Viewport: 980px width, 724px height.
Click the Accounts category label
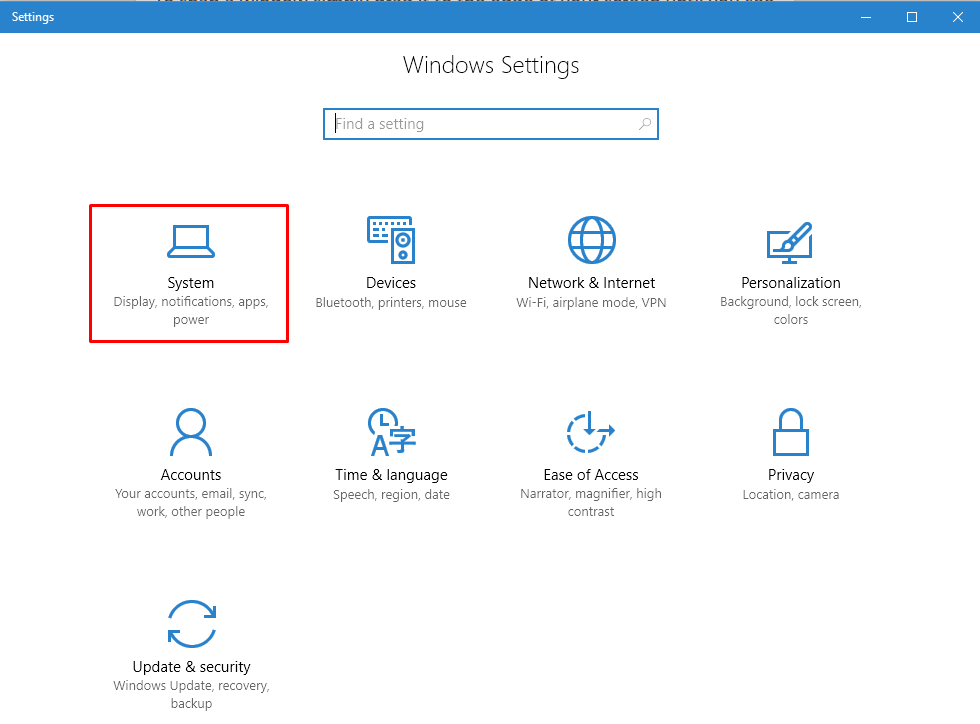[191, 475]
